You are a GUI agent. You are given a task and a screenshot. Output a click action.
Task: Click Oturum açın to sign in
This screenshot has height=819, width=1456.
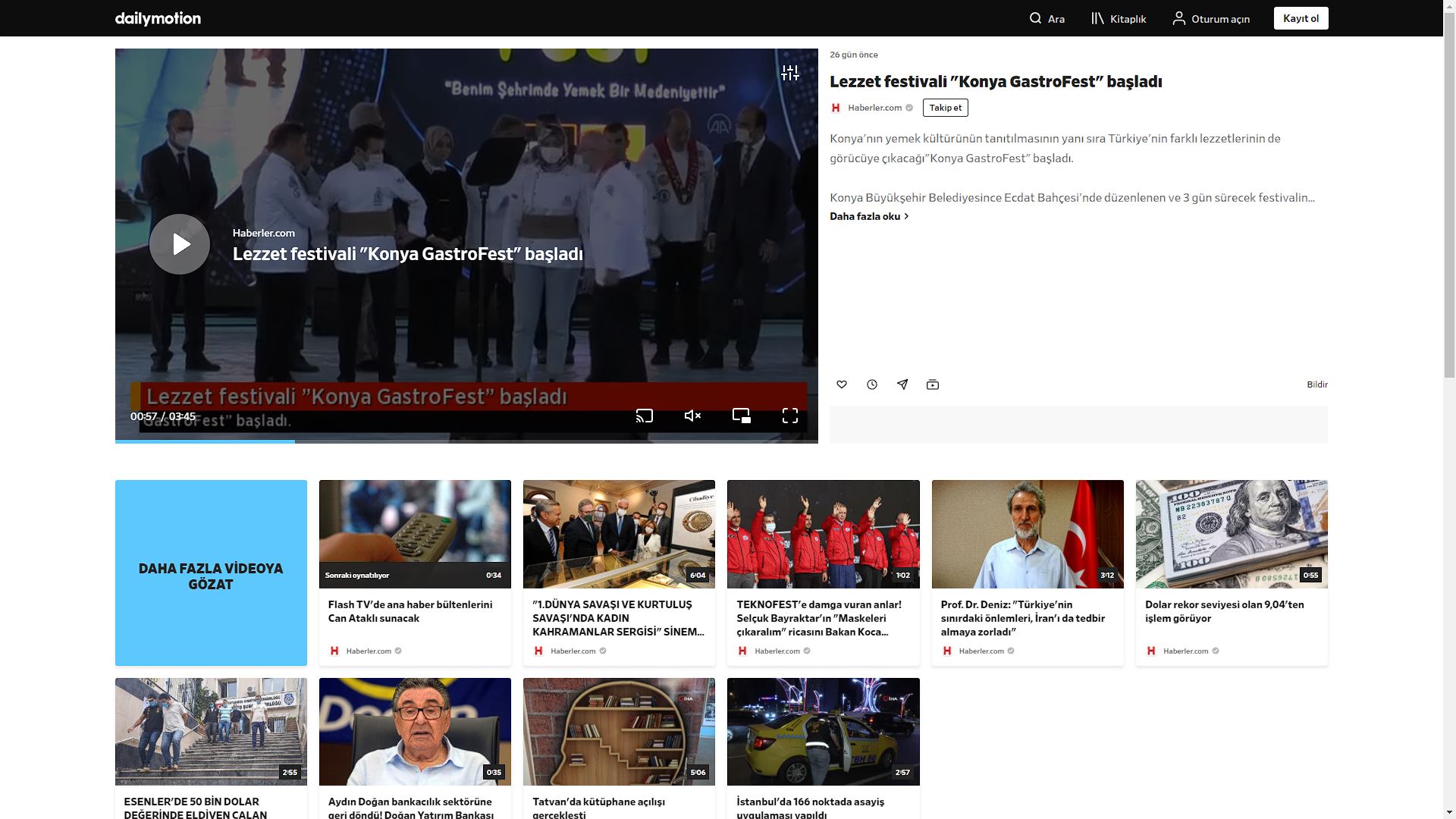(x=1211, y=18)
